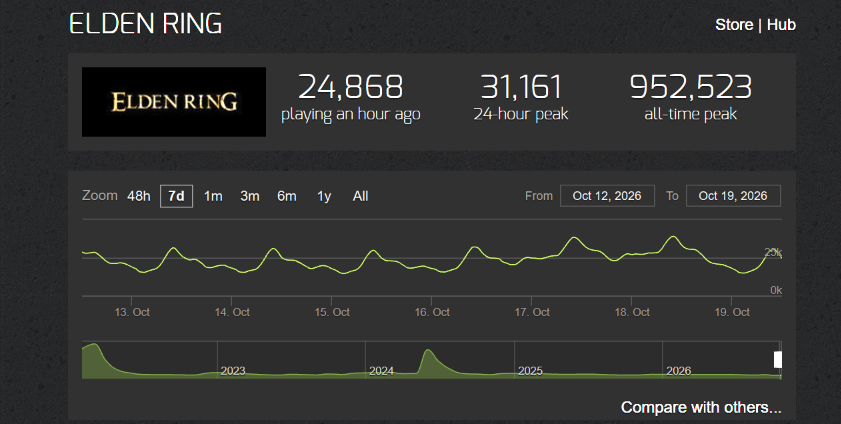Click Compare with others link
Viewport: 841px width, 424px height.
coord(701,407)
